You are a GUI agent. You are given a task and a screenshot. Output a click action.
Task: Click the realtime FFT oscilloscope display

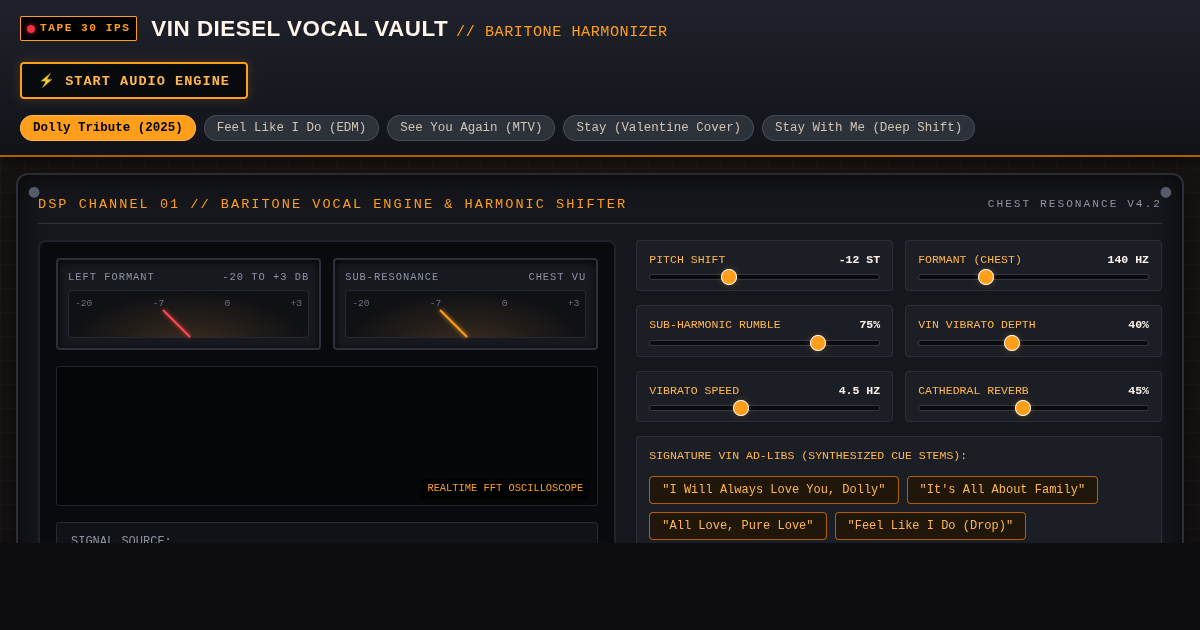point(327,436)
